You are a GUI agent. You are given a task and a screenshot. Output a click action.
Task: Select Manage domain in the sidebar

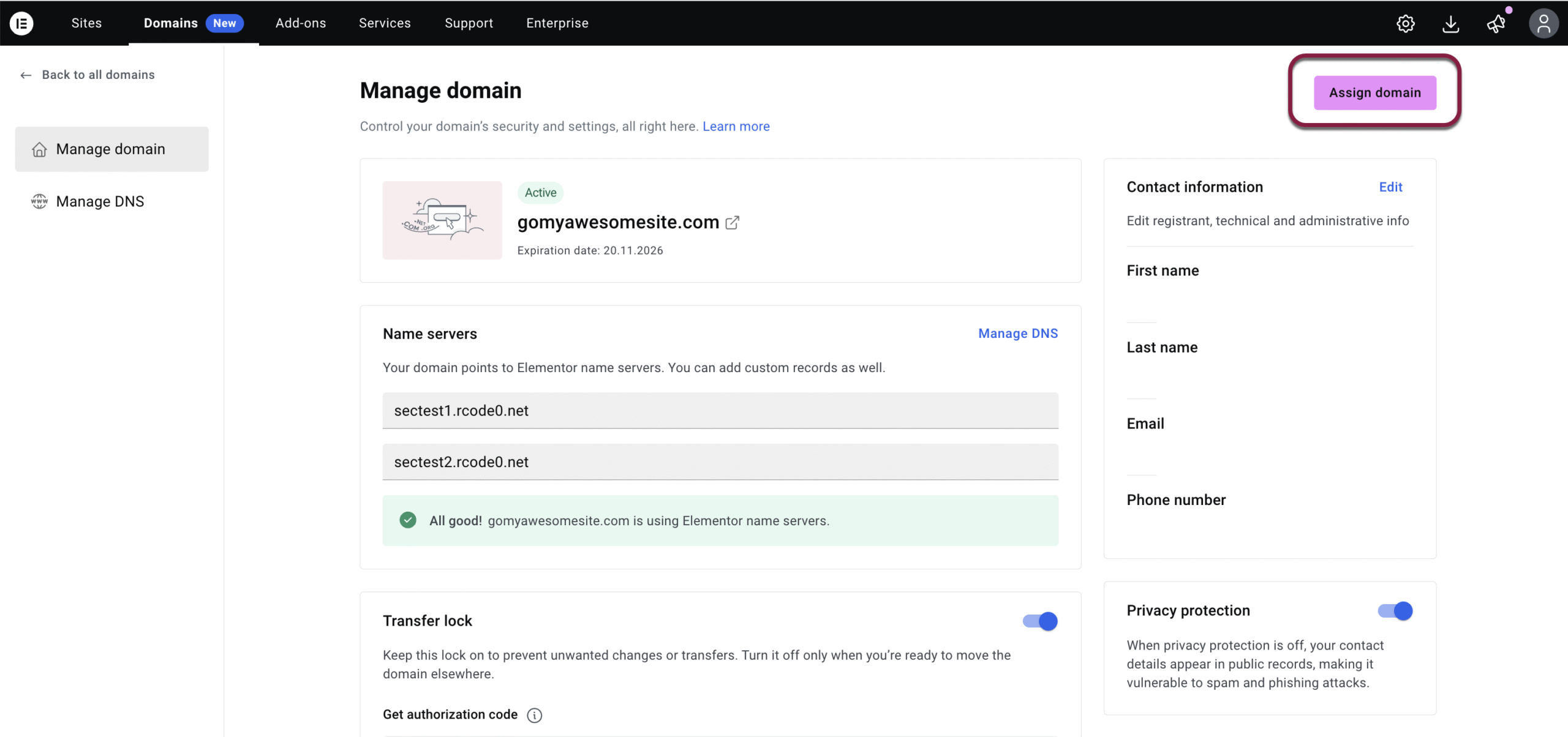(x=111, y=149)
